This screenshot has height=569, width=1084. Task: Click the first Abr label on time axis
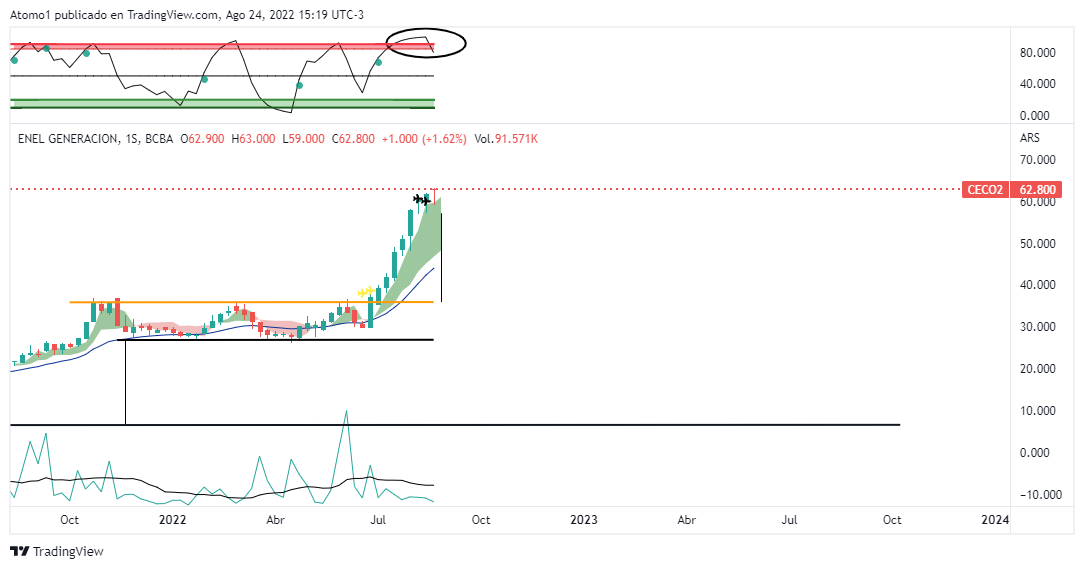(x=275, y=520)
